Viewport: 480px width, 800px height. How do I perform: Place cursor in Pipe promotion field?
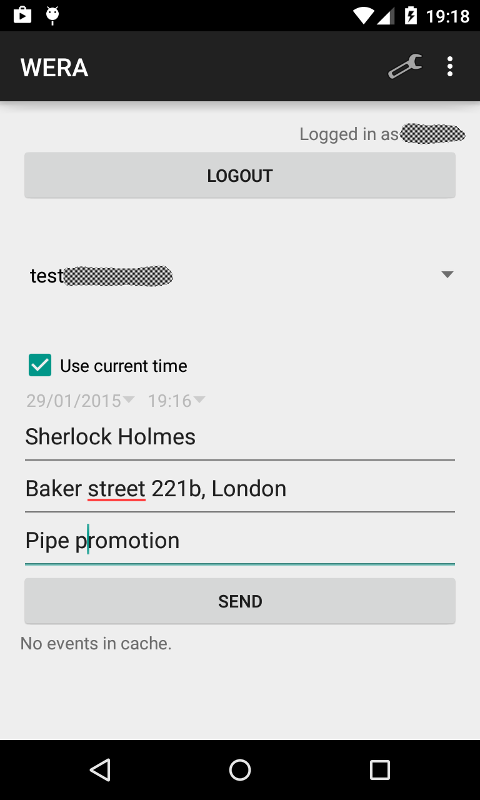click(240, 541)
